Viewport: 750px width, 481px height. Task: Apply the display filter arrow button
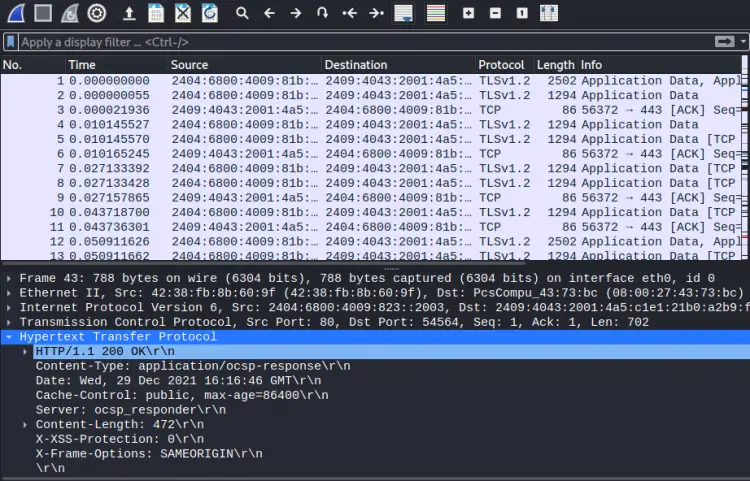725,42
